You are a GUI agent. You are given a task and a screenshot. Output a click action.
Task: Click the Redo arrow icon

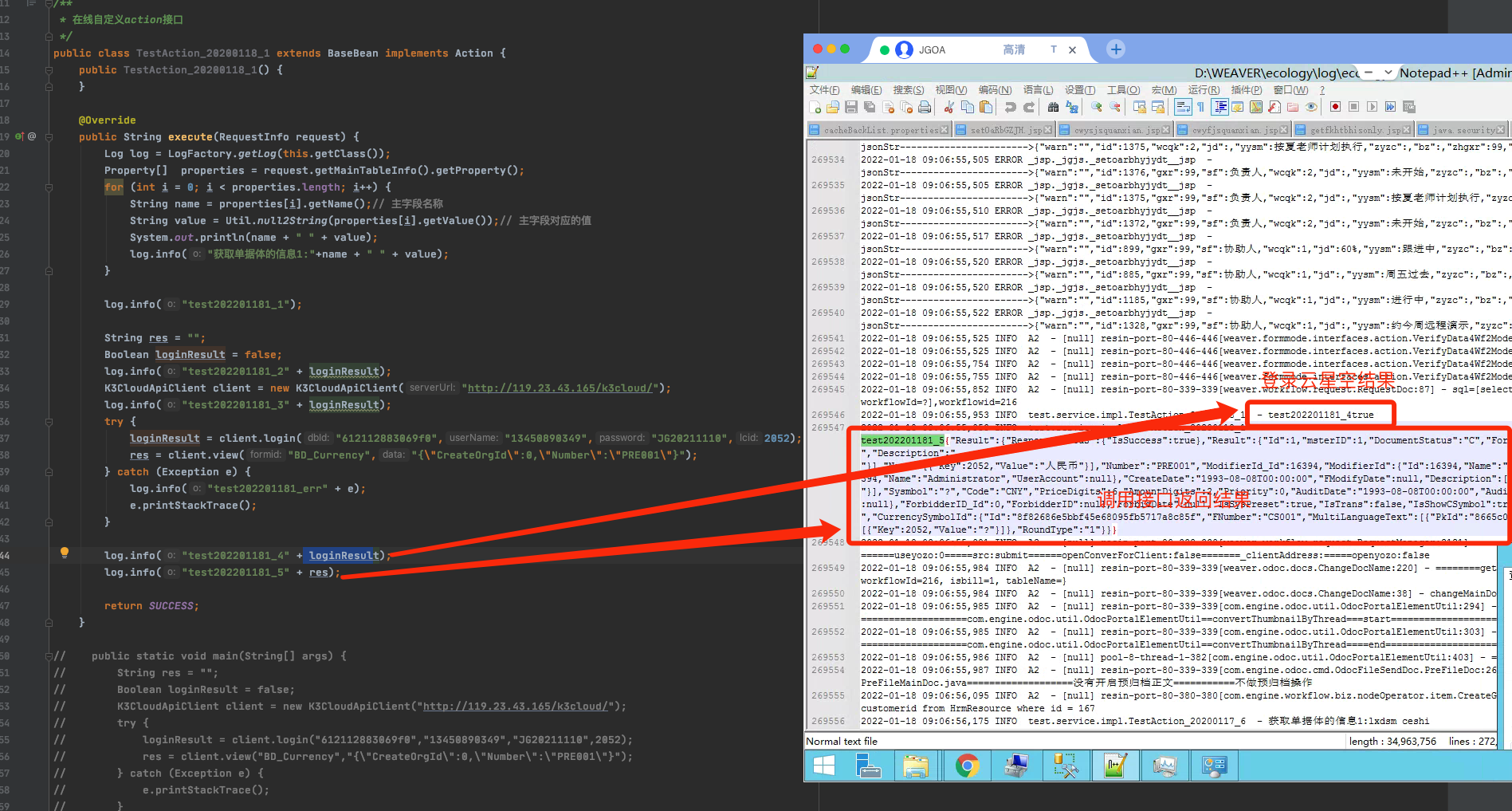click(1029, 107)
